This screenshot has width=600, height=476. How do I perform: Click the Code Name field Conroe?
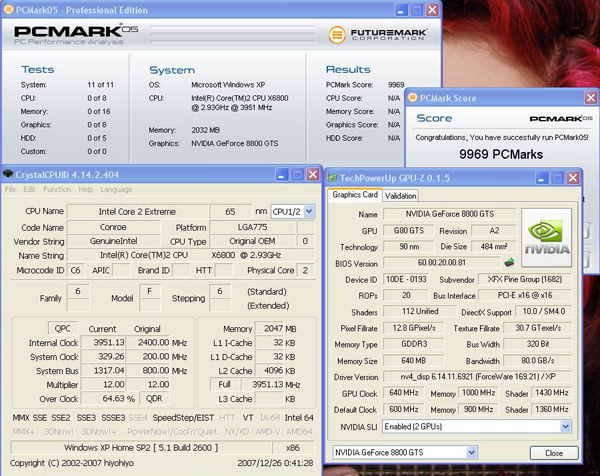(x=113, y=227)
